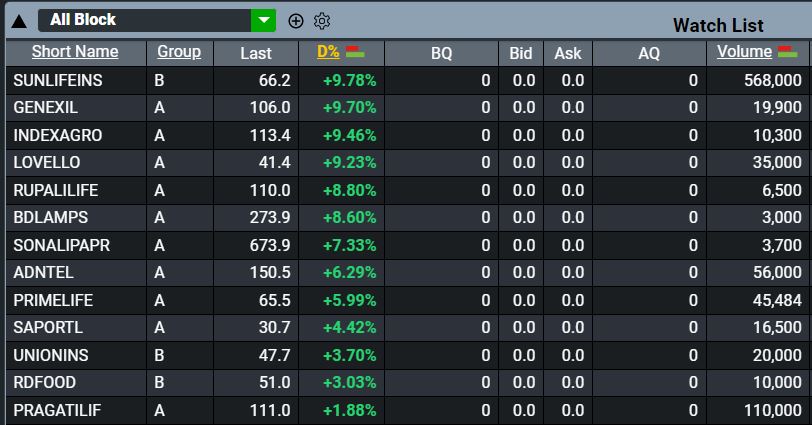Sort the list by D% header

(x=328, y=52)
